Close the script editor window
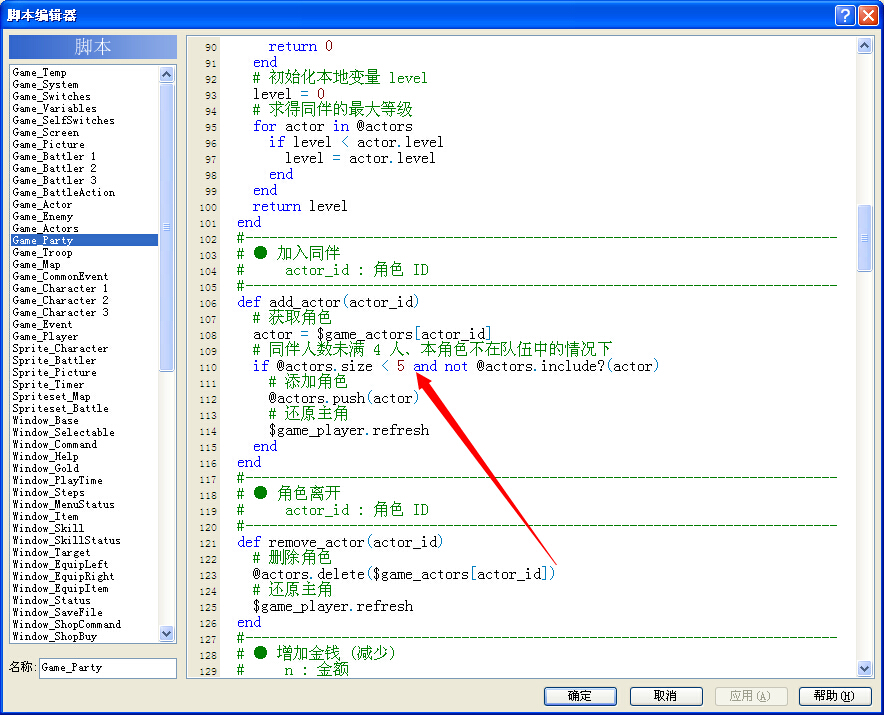Screen dimensions: 884x715 [868, 15]
